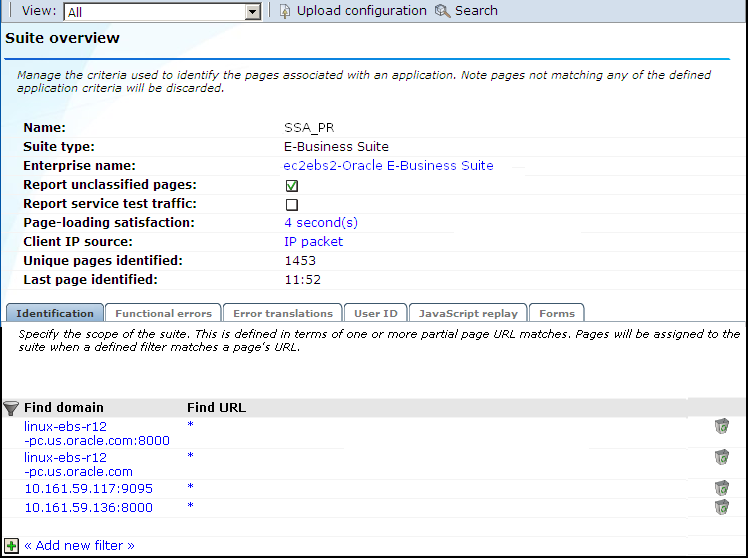The height and width of the screenshot is (558, 748).
Task: Click the ec2ebs2-Oracle E-Business Suite link
Action: tap(388, 166)
